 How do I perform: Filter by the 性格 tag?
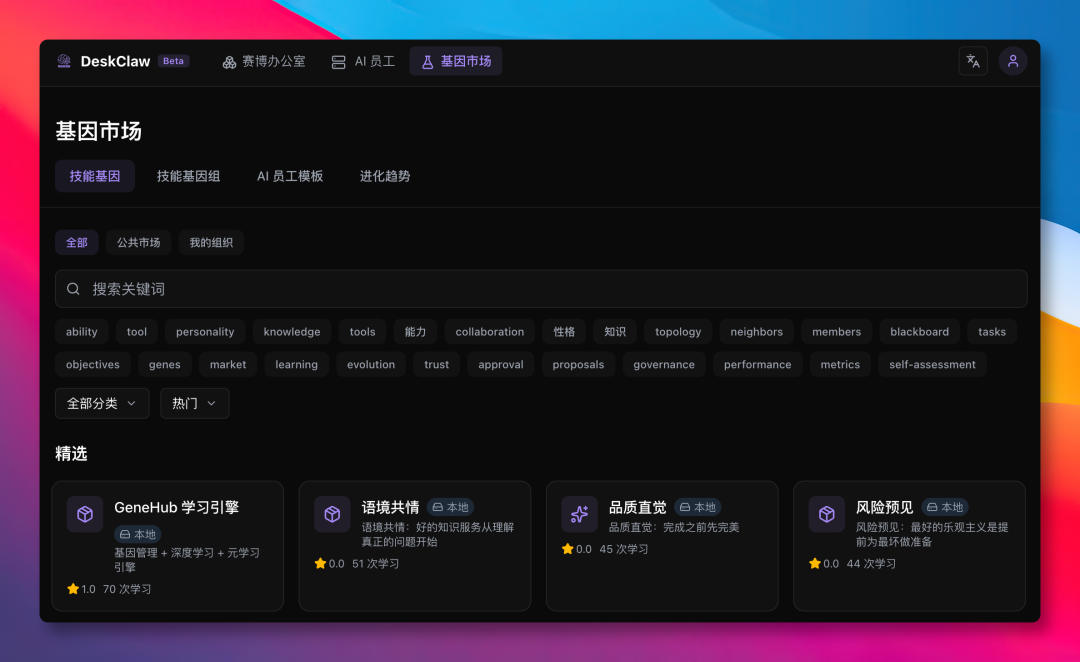(x=564, y=331)
